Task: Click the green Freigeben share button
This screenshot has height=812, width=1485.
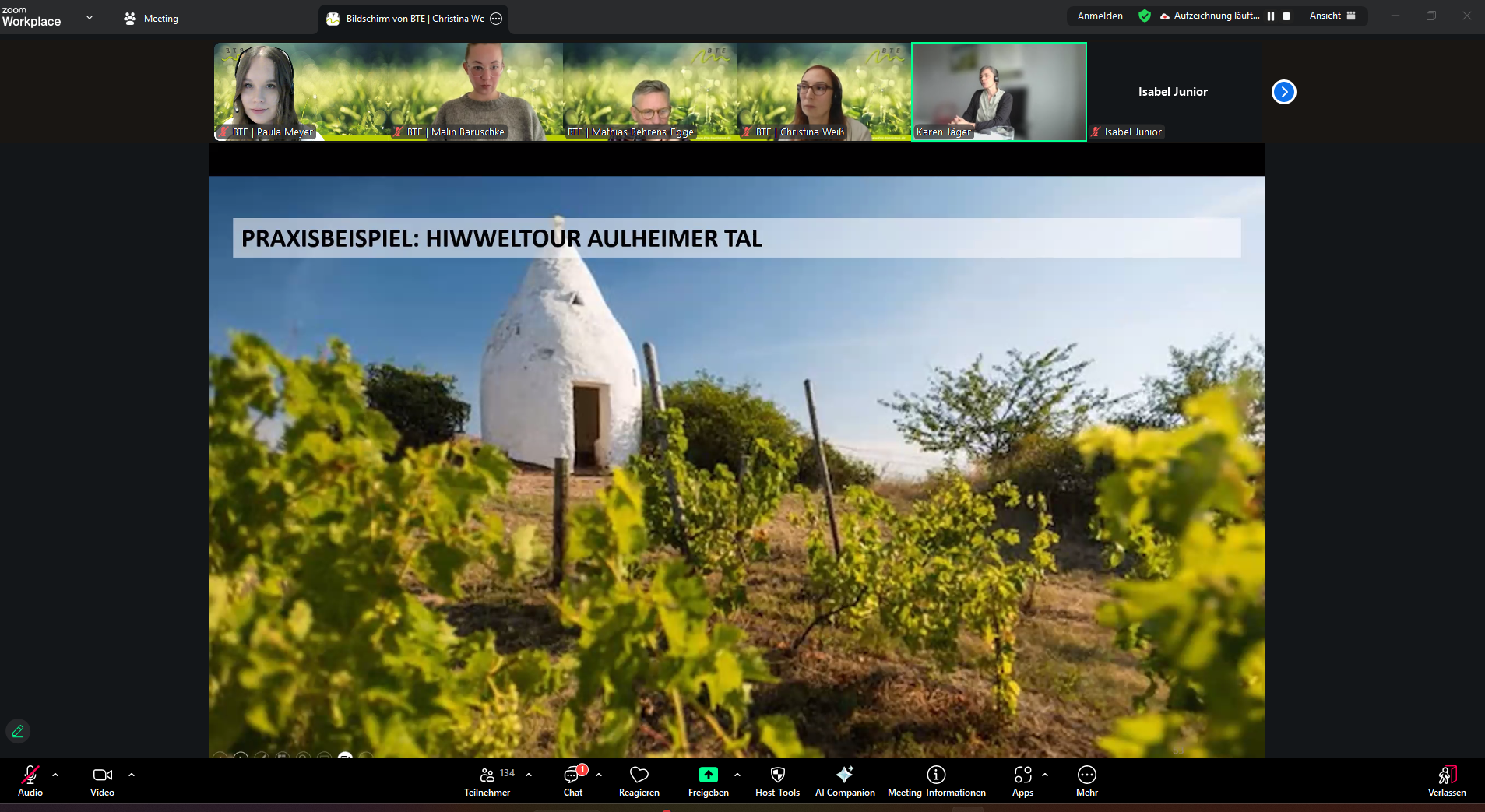Action: (708, 775)
